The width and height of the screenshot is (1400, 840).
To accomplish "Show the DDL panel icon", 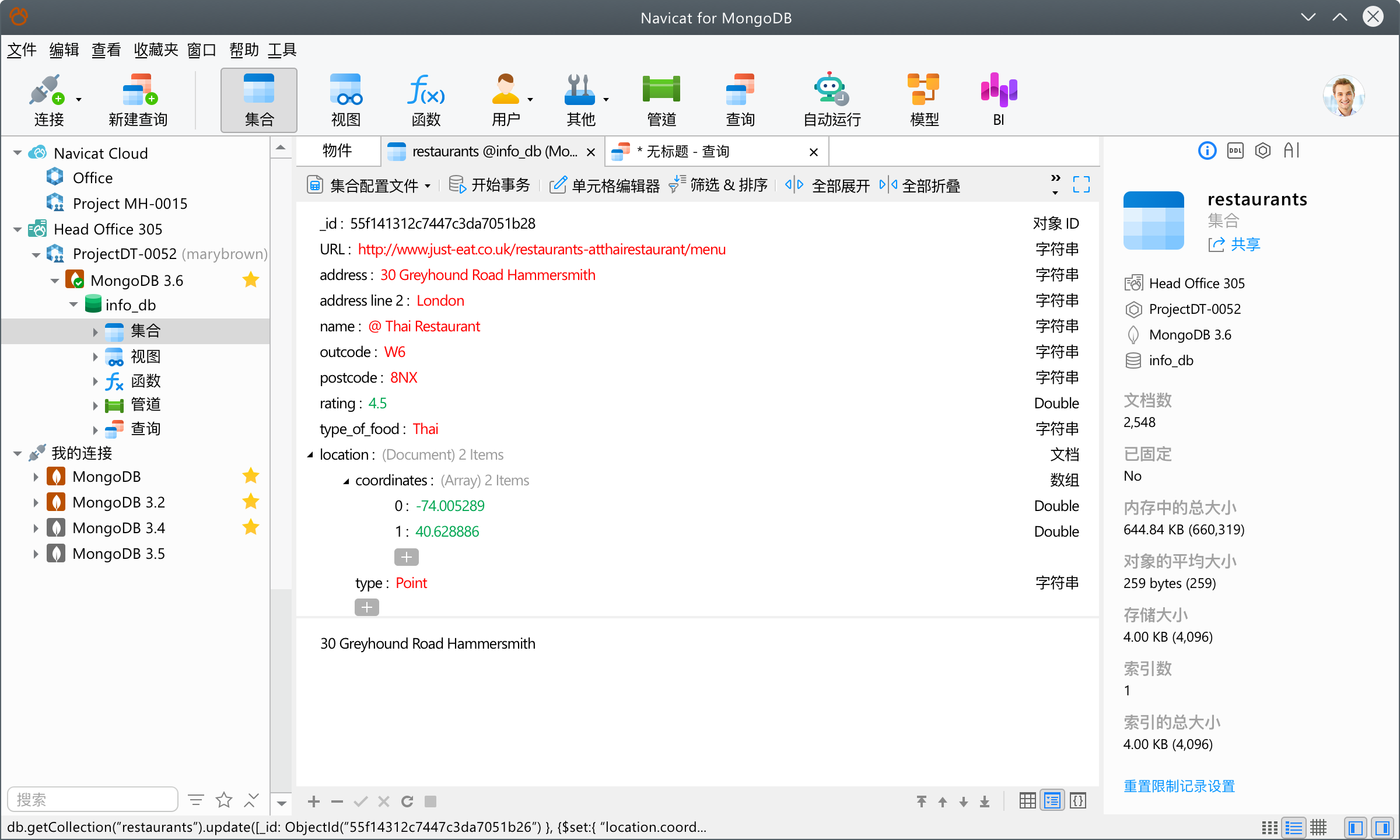I will pos(1235,151).
